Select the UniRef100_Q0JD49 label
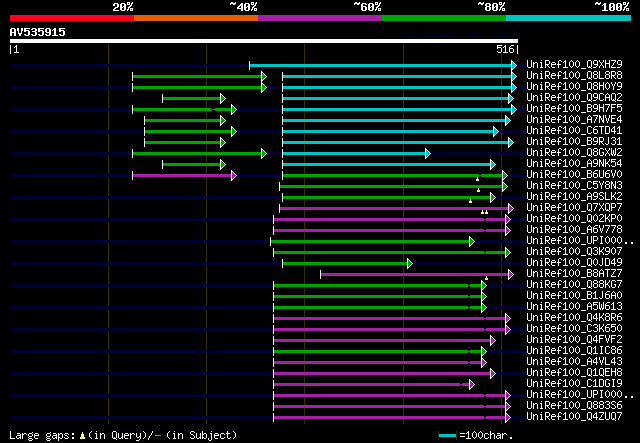This screenshot has height=443, width=640. pos(574,263)
